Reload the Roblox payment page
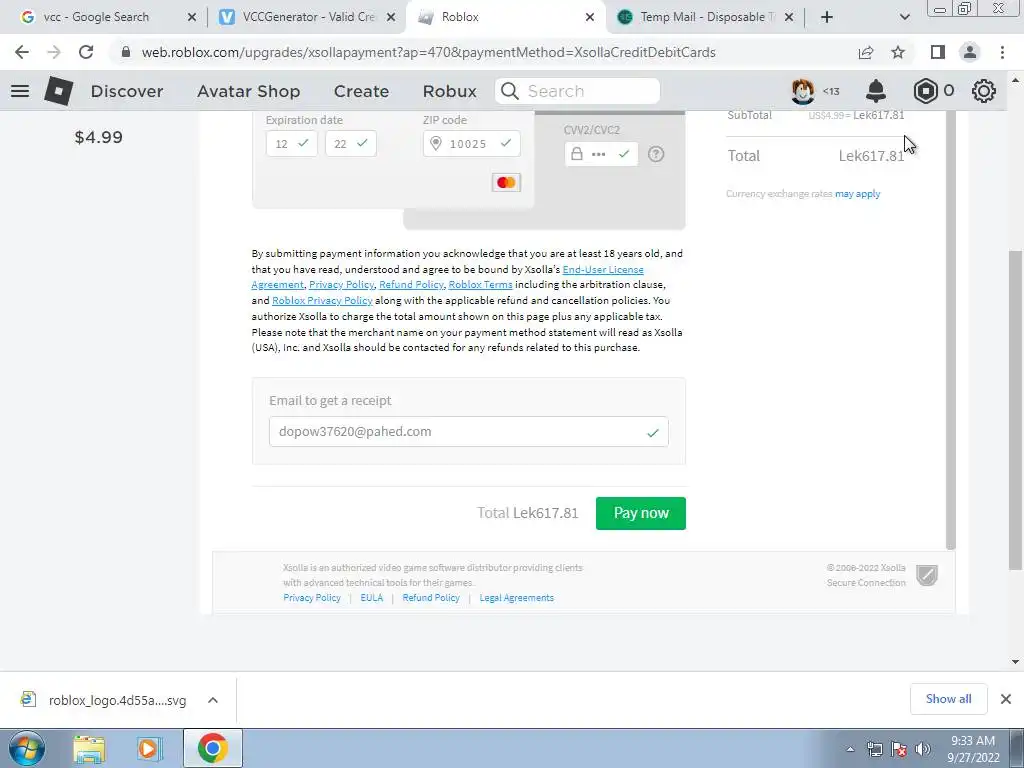The height and width of the screenshot is (768, 1024). [x=86, y=52]
